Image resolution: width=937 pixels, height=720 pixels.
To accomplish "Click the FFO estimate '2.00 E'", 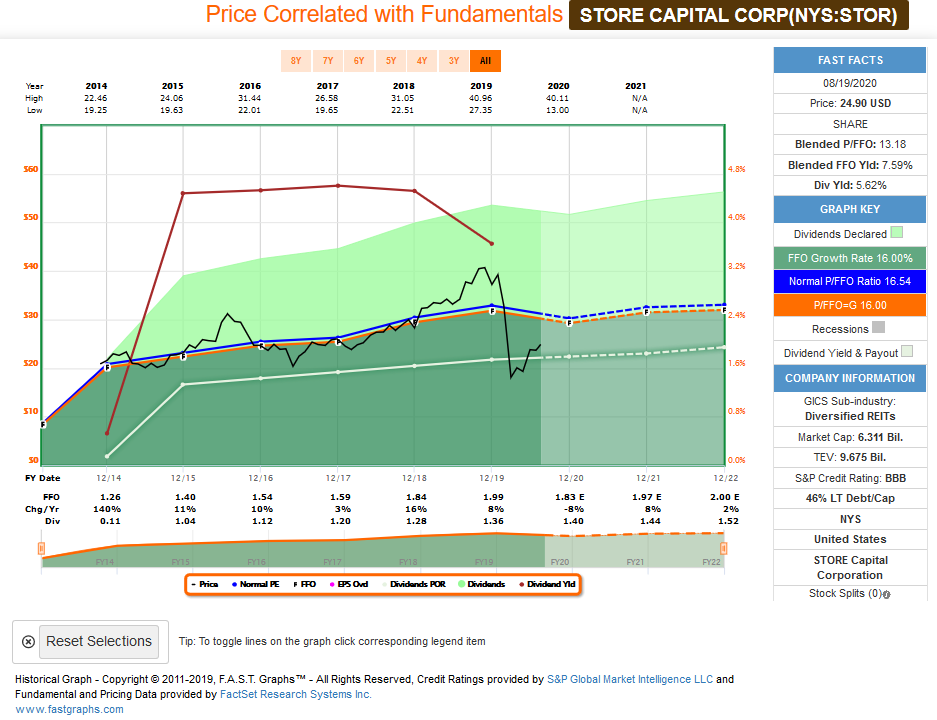I will 724,497.
